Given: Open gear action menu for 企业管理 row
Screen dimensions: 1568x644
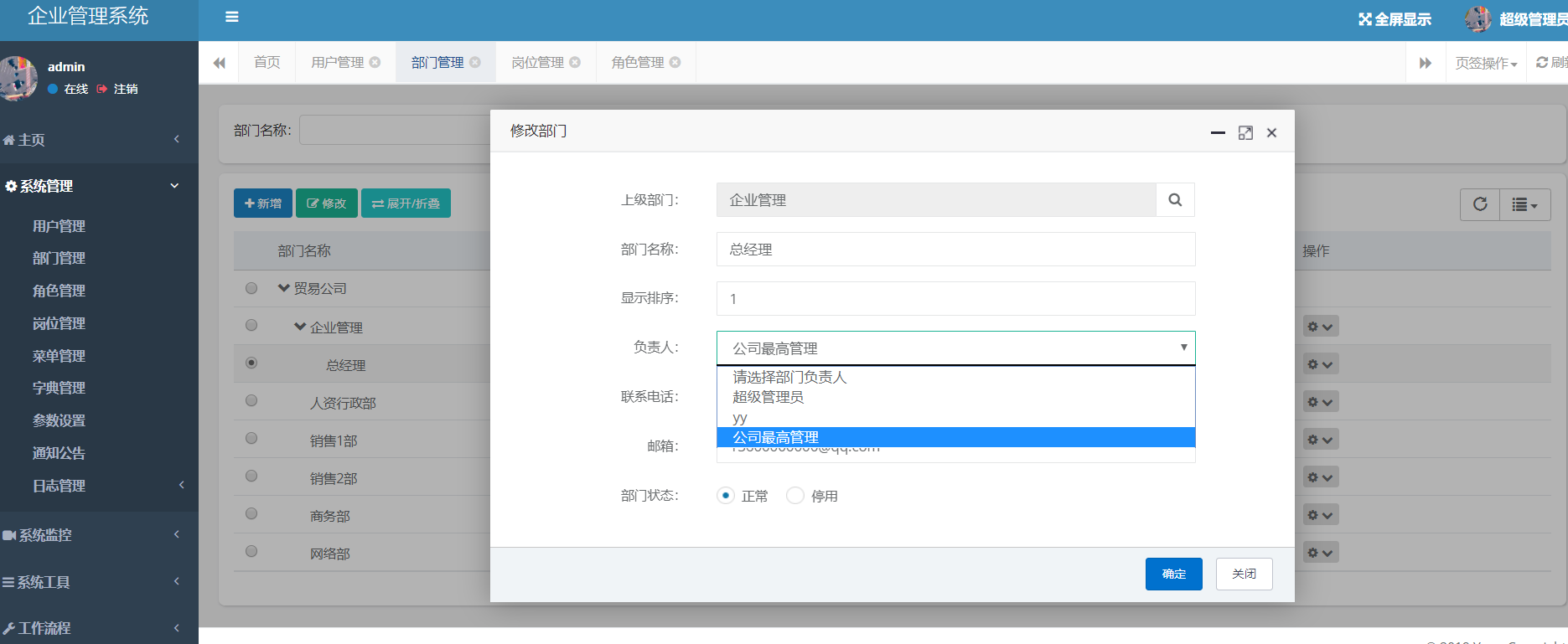Looking at the screenshot, I should [1321, 327].
